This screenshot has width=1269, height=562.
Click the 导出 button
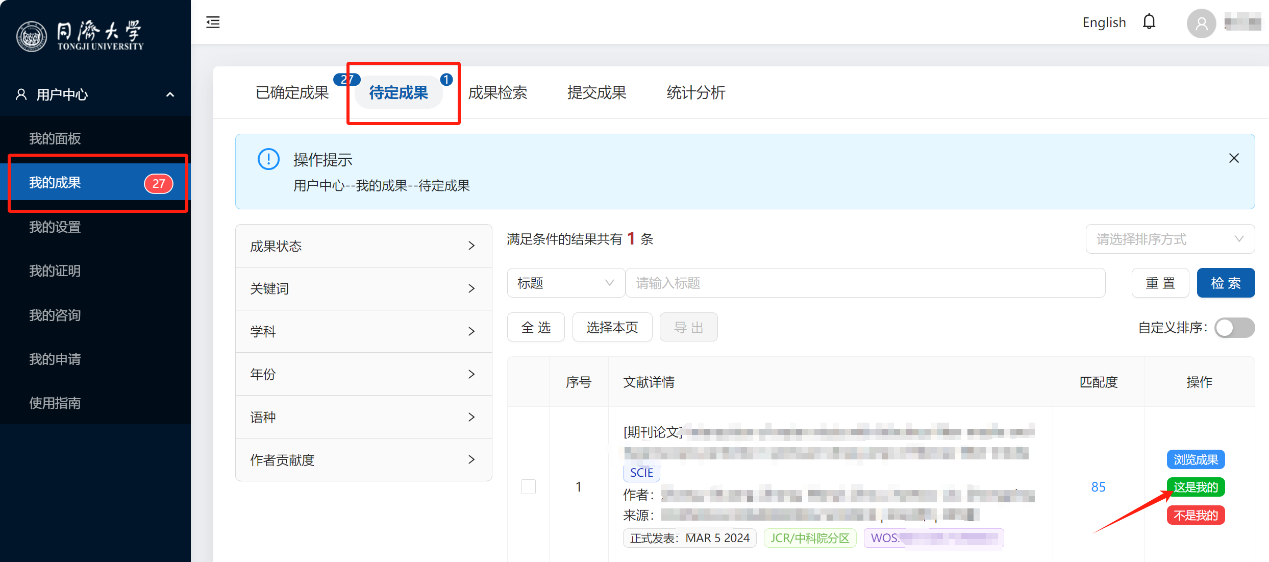[689, 327]
